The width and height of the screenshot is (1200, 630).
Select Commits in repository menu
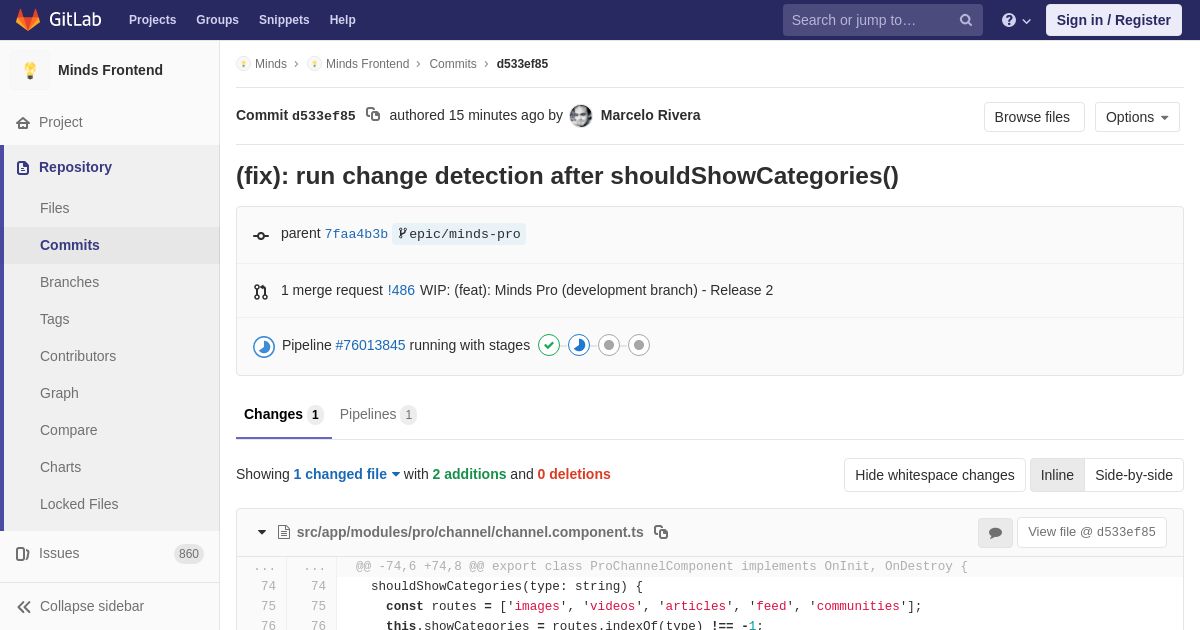[x=70, y=245]
